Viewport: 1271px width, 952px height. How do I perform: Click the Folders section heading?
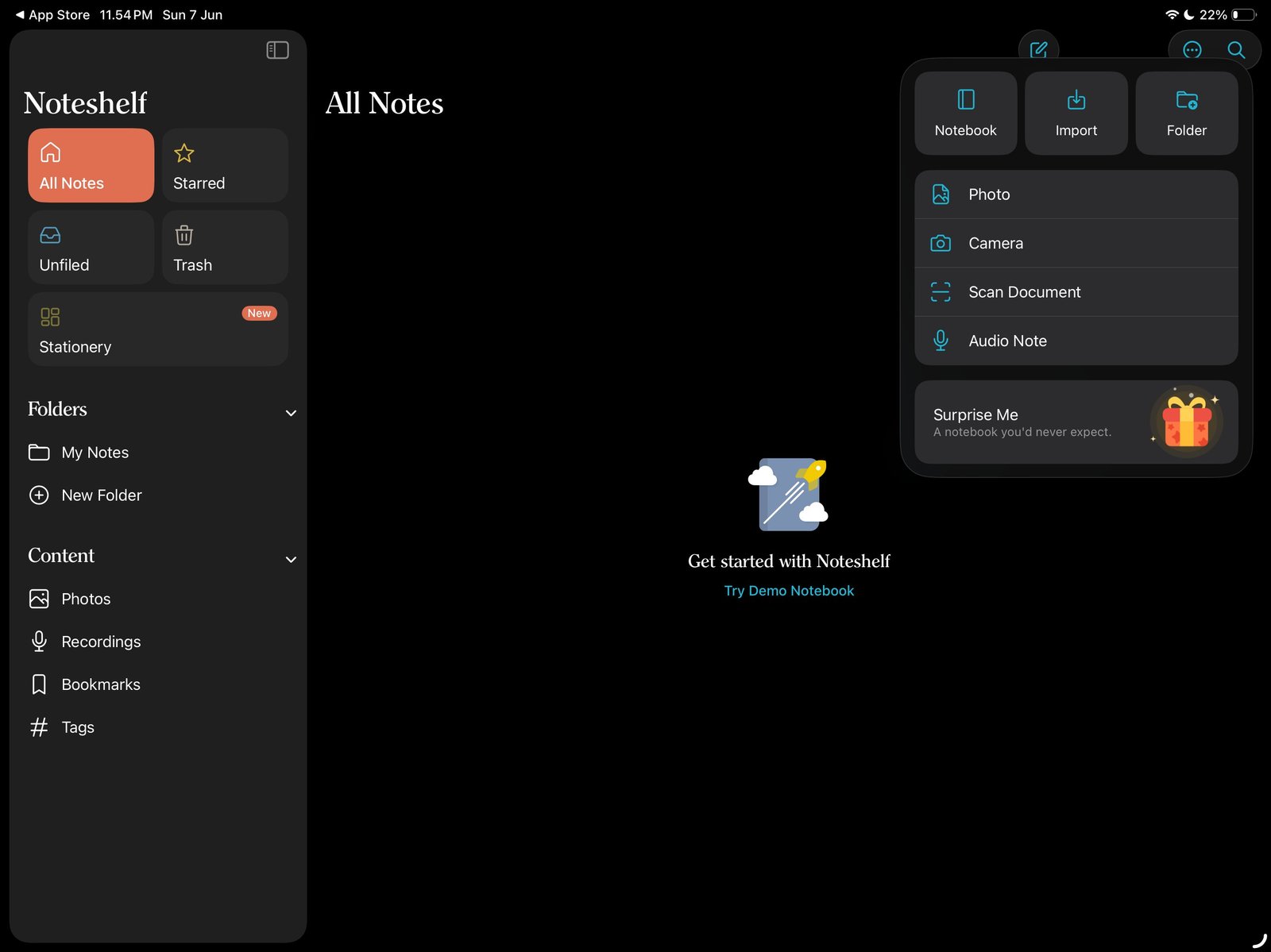point(57,409)
